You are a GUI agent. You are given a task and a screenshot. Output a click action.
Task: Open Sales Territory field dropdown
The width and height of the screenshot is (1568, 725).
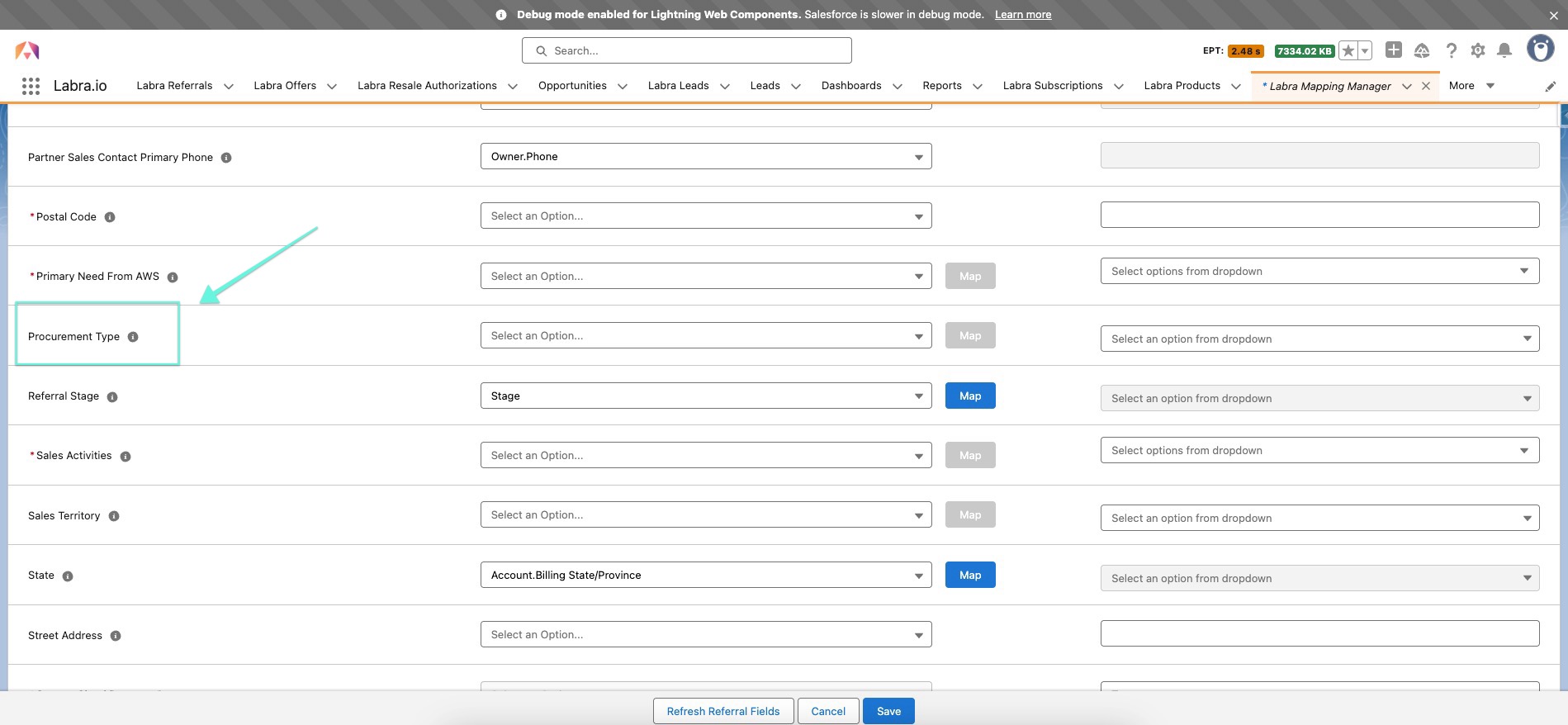tap(706, 514)
